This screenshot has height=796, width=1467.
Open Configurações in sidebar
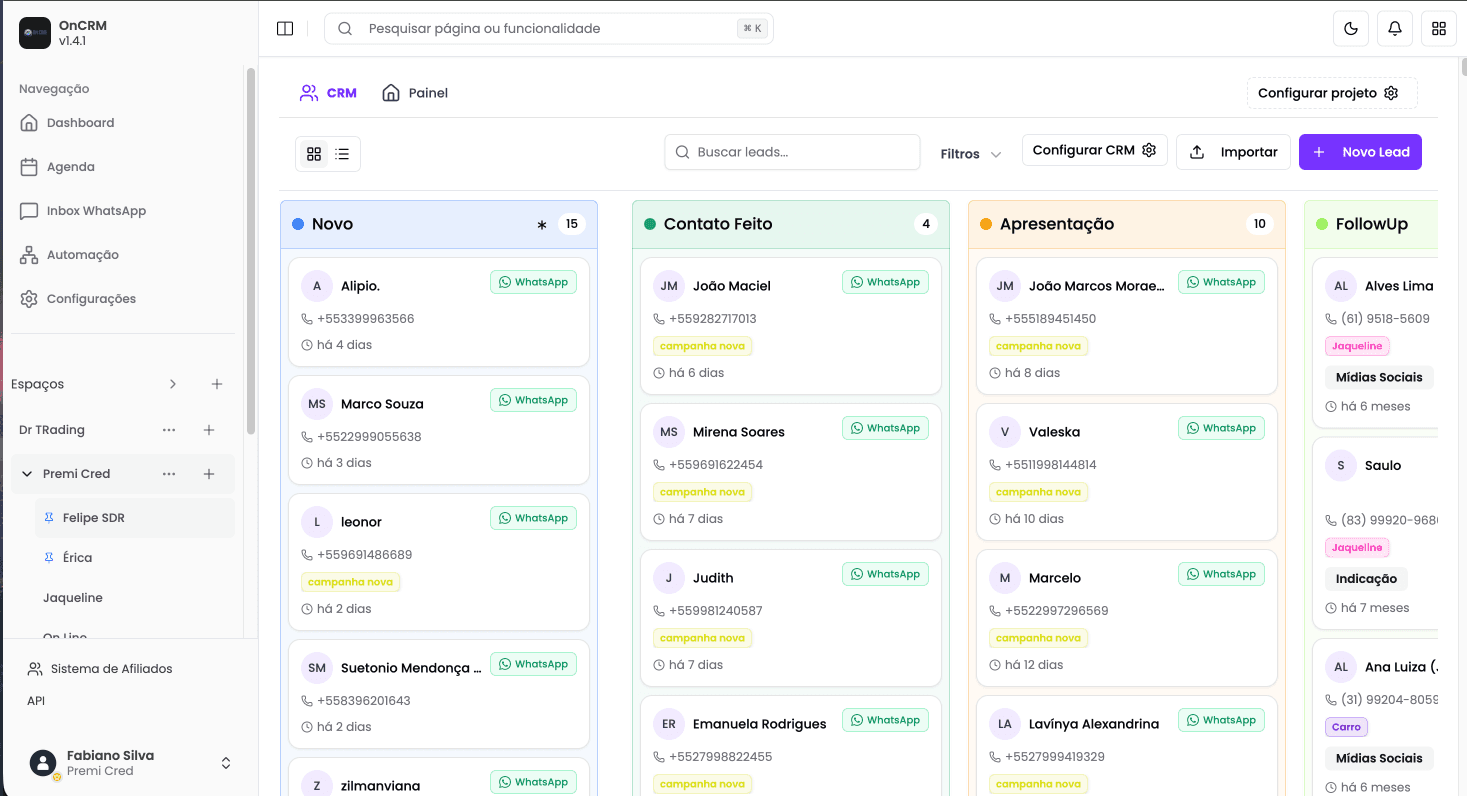point(123,299)
